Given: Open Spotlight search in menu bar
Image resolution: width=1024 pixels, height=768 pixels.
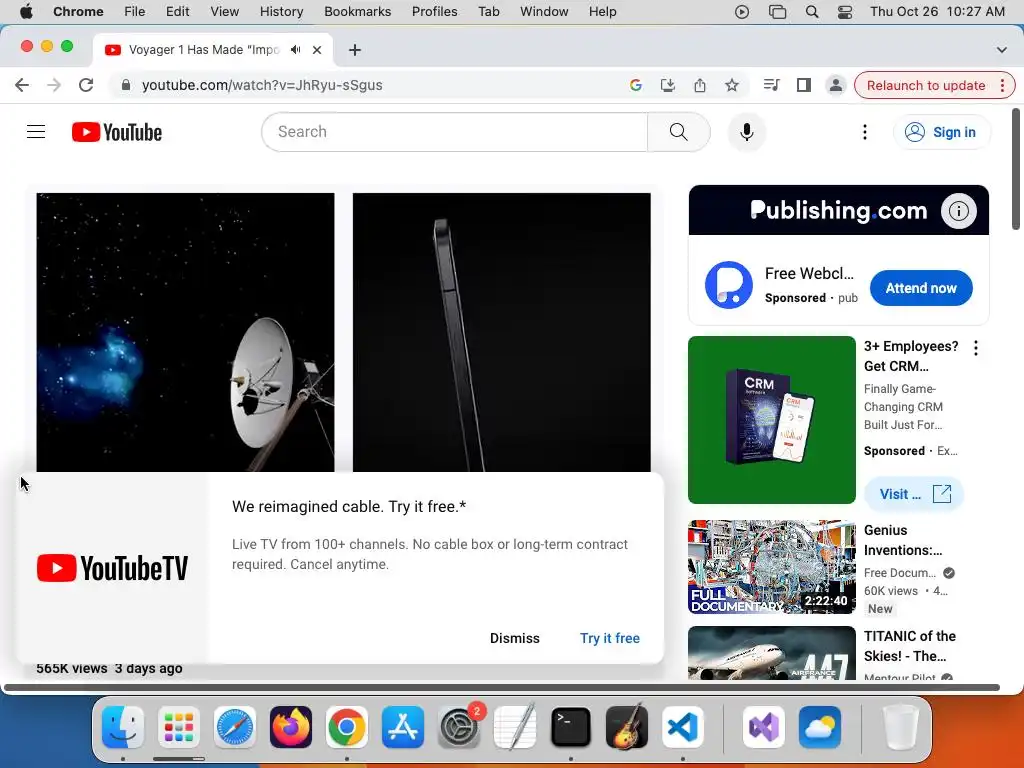Looking at the screenshot, I should [812, 12].
